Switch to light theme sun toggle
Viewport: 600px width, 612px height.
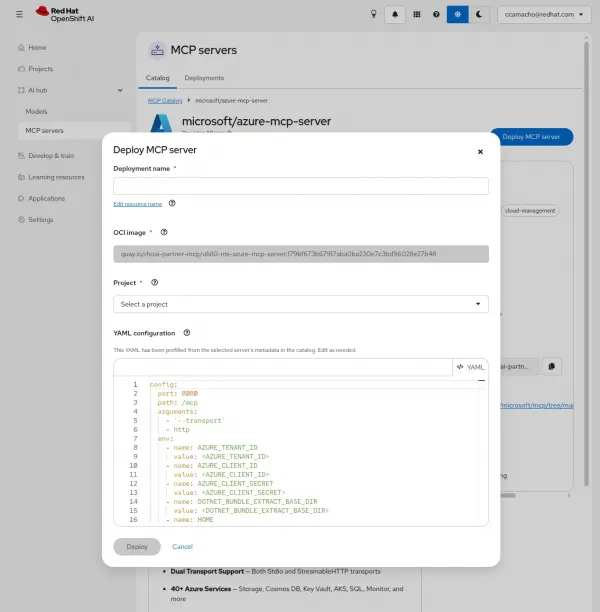point(458,14)
